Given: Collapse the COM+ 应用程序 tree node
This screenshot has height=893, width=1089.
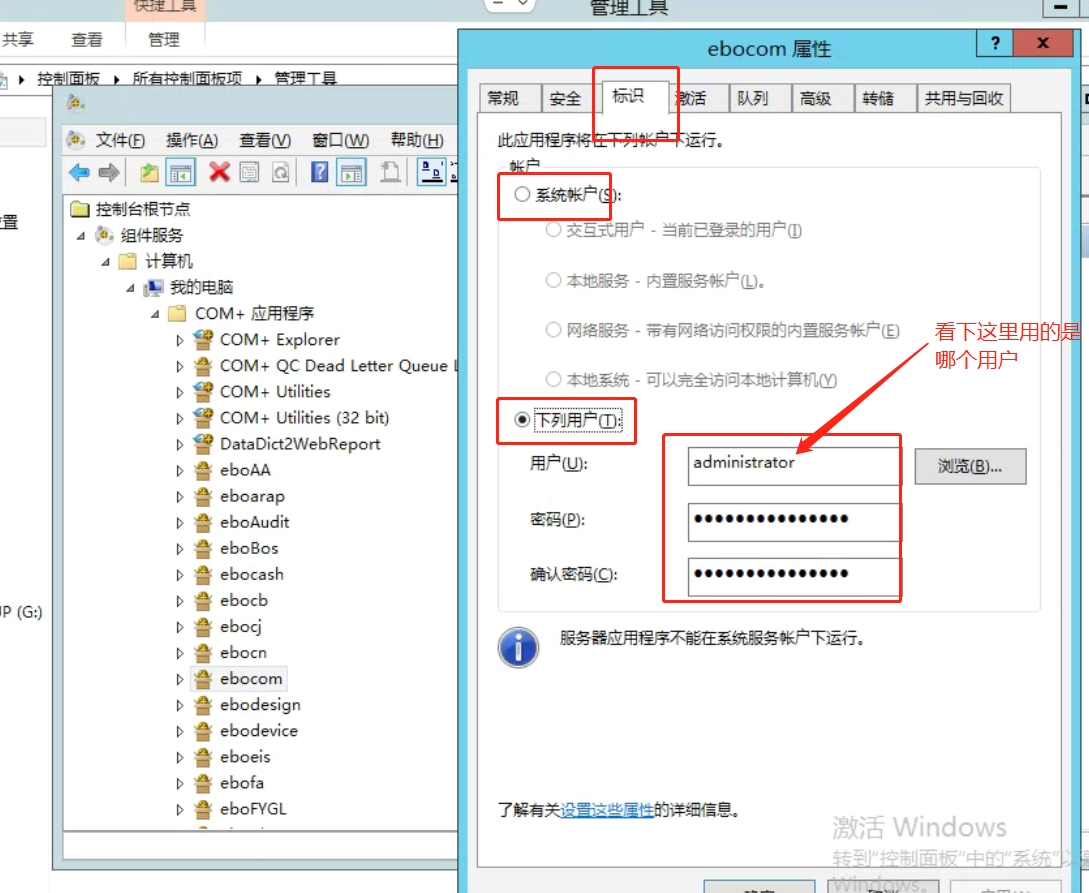Looking at the screenshot, I should click(155, 314).
